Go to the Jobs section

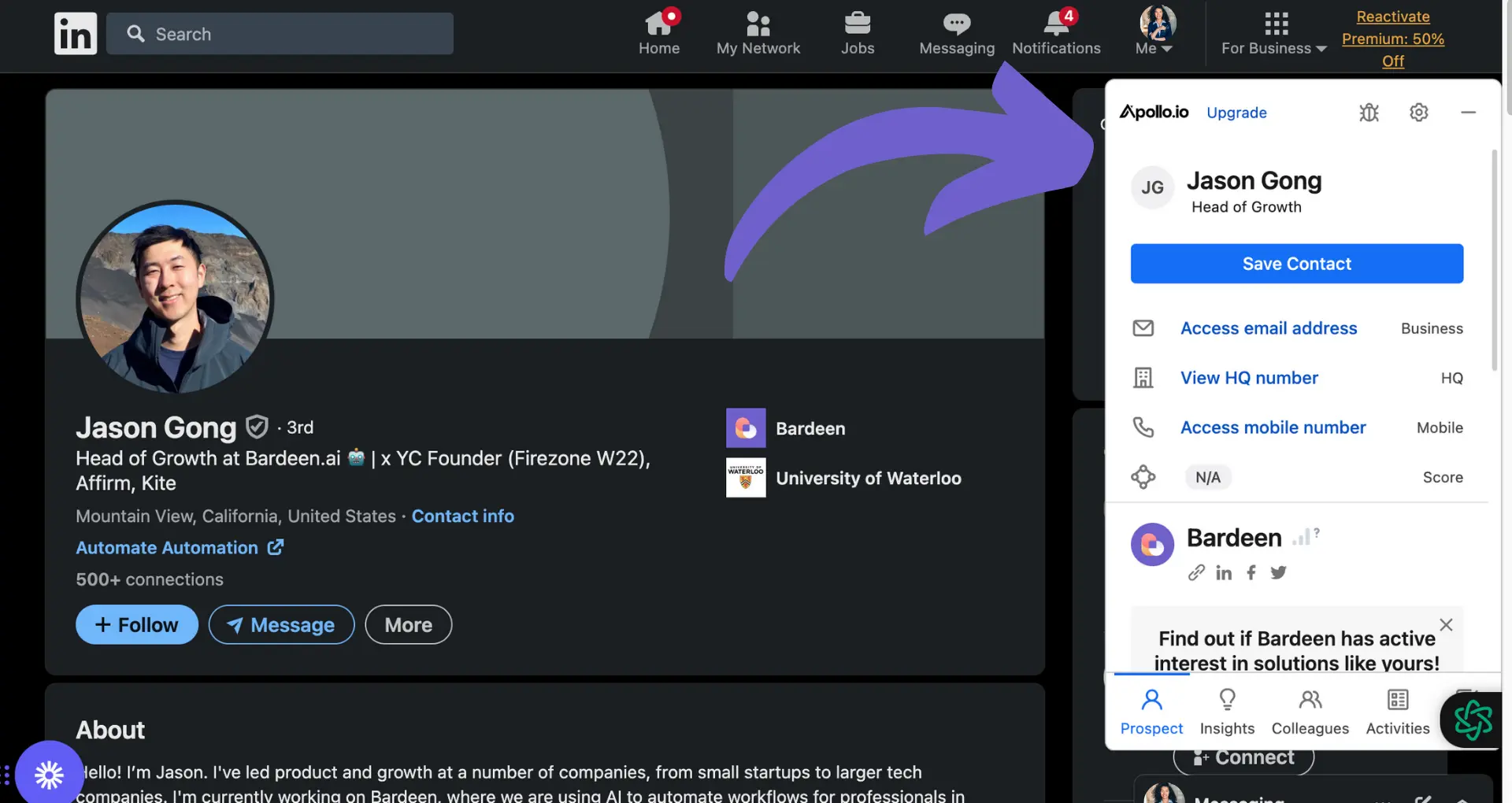pos(857,33)
